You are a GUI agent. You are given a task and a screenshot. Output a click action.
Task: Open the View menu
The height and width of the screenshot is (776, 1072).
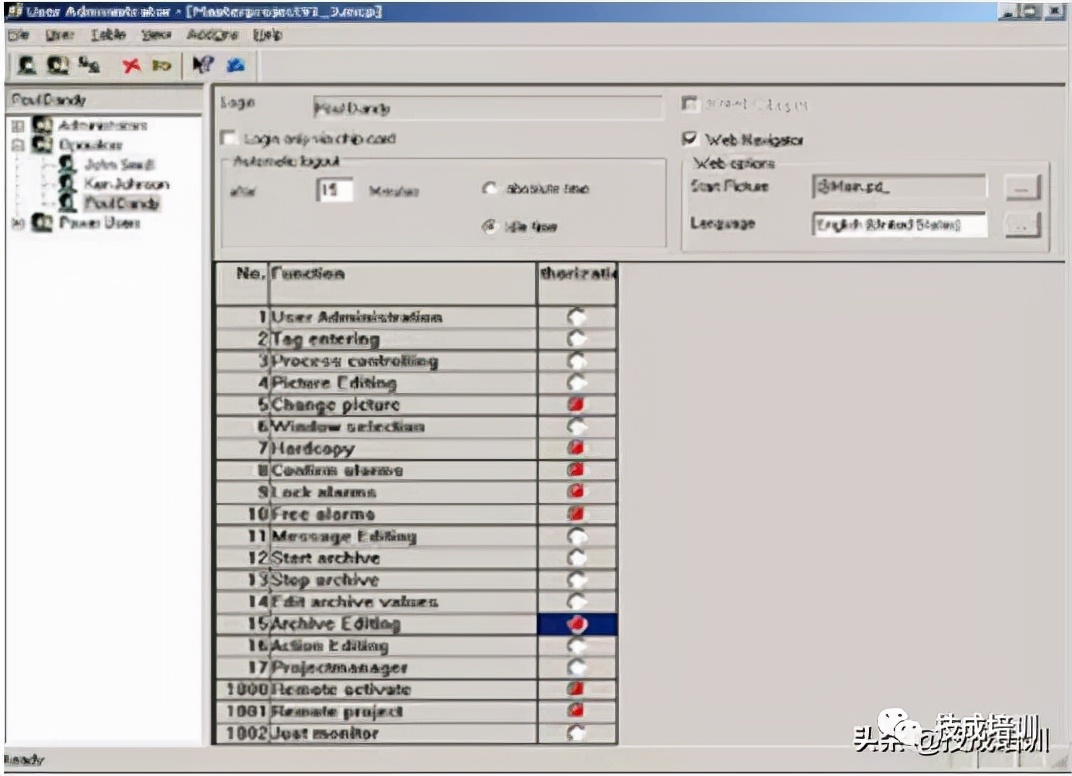[x=156, y=35]
